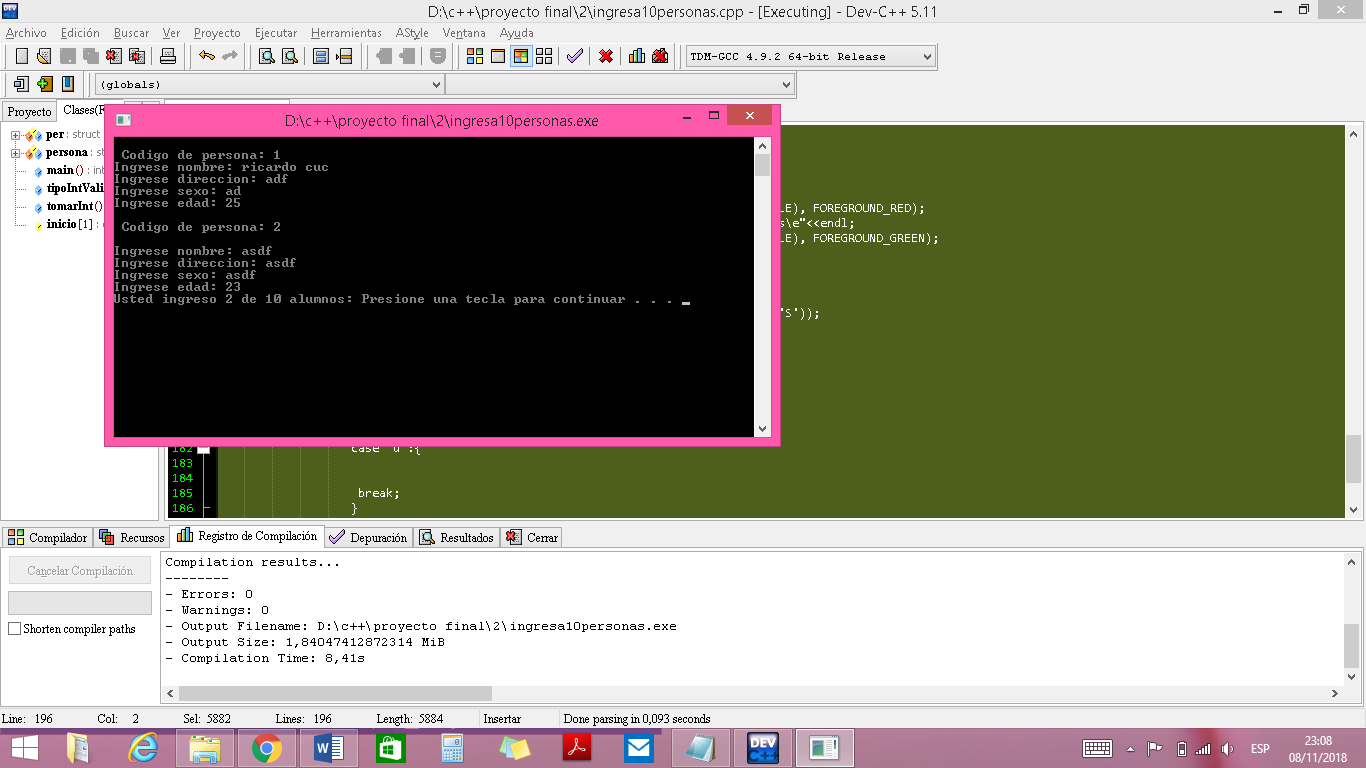Open the Proyecto menu
1366x768 pixels.
[x=217, y=33]
